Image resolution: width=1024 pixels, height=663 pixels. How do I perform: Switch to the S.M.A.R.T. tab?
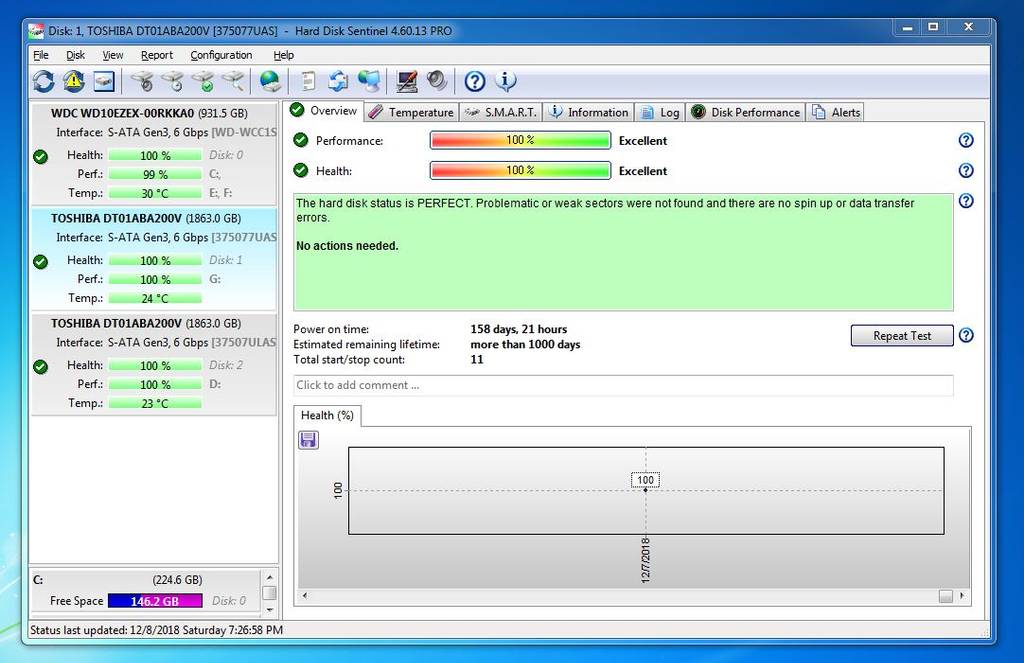(x=501, y=112)
